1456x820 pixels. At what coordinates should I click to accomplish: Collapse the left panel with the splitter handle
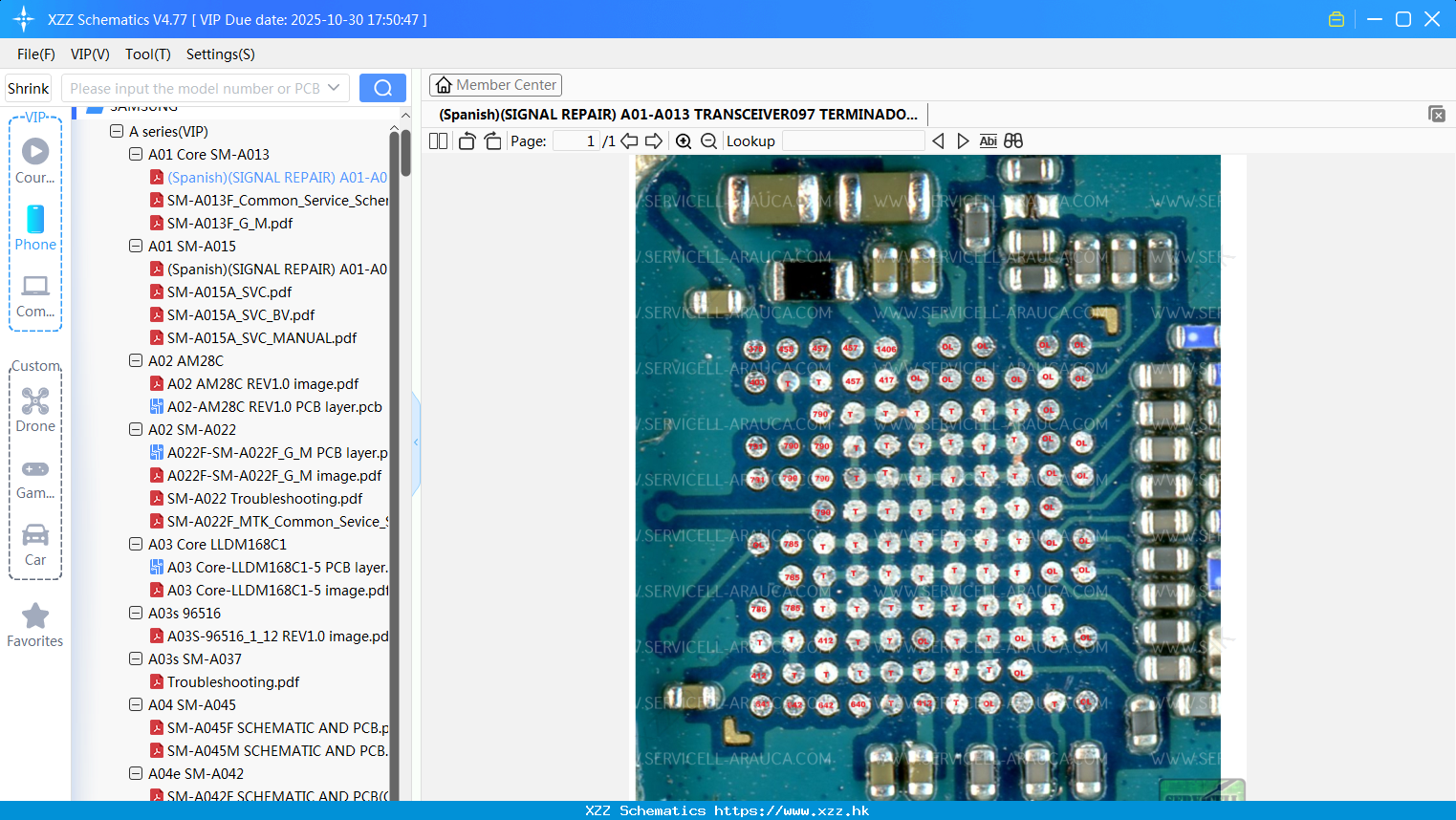[x=416, y=442]
